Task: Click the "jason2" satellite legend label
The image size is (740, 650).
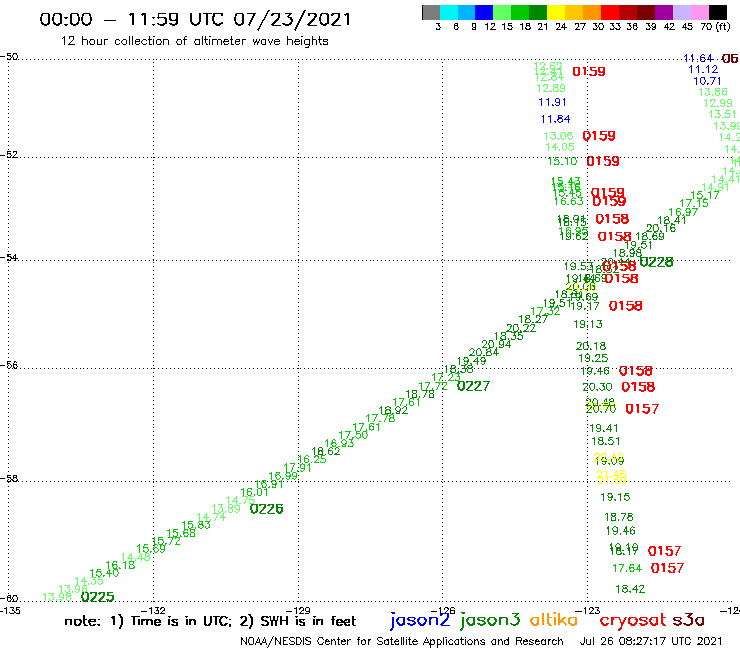Action: point(420,620)
